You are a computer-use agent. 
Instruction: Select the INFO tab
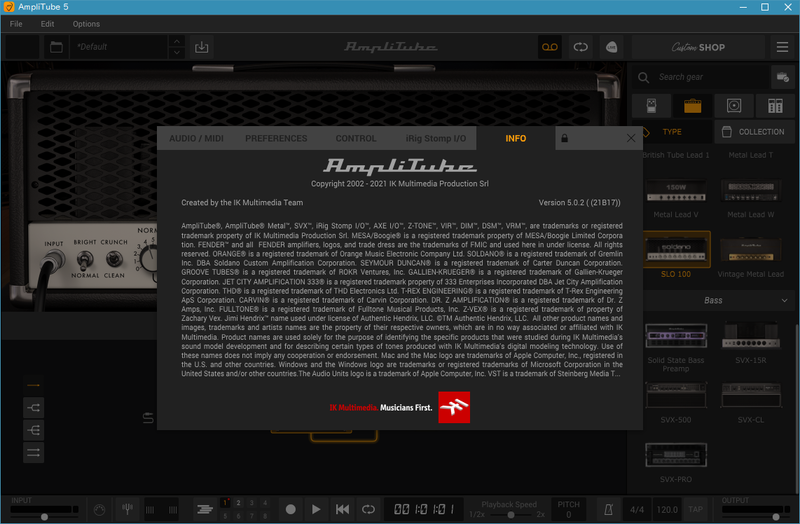coord(516,138)
